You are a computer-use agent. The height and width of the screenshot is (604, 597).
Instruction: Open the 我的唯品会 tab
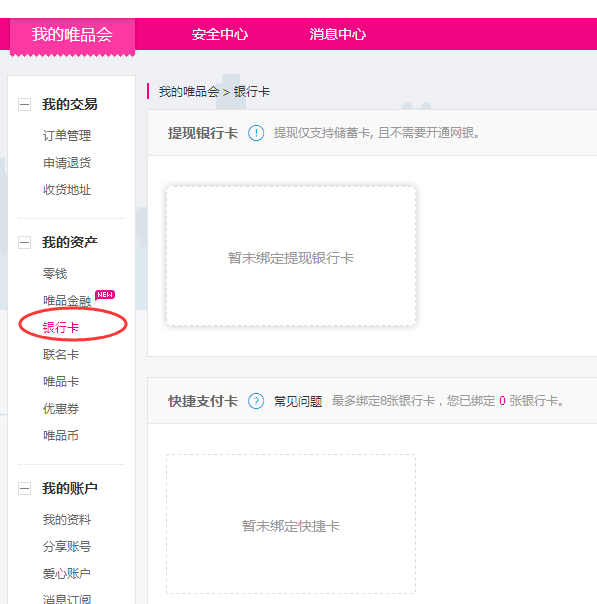tap(72, 35)
